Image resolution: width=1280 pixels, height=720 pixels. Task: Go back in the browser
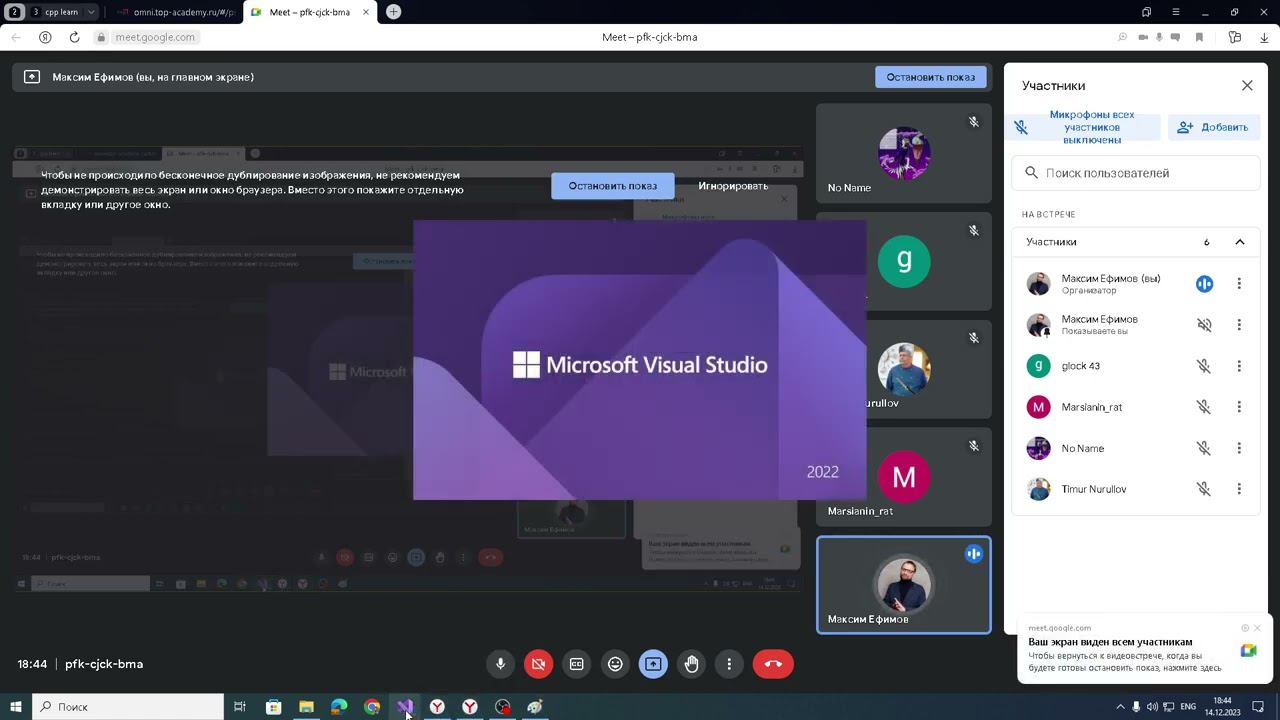[x=16, y=37]
